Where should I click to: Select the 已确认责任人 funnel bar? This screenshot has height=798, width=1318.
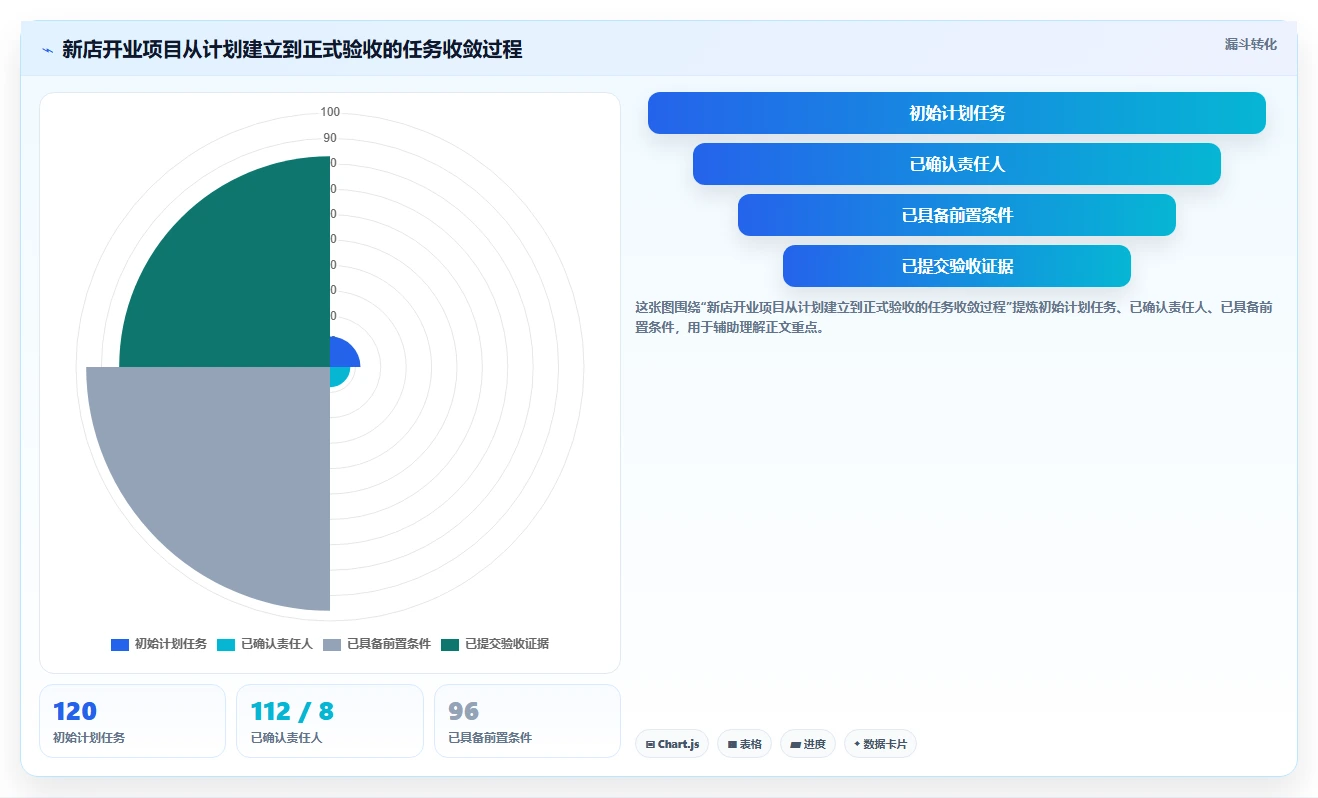(x=957, y=164)
